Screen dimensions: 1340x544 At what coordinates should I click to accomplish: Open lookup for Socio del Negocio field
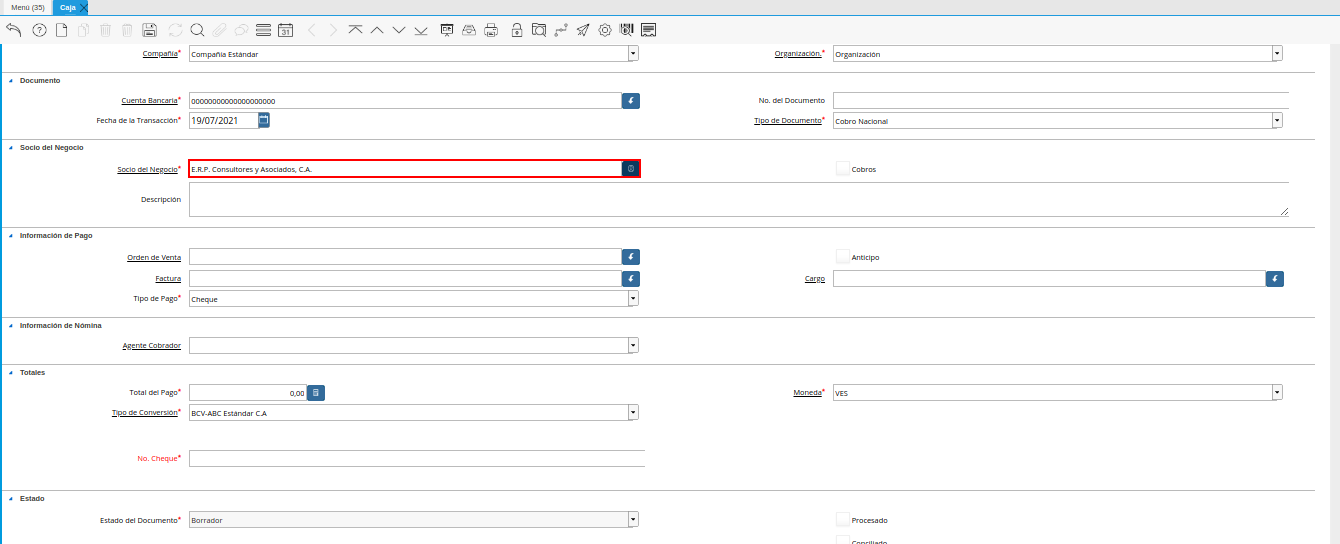pyautogui.click(x=630, y=169)
